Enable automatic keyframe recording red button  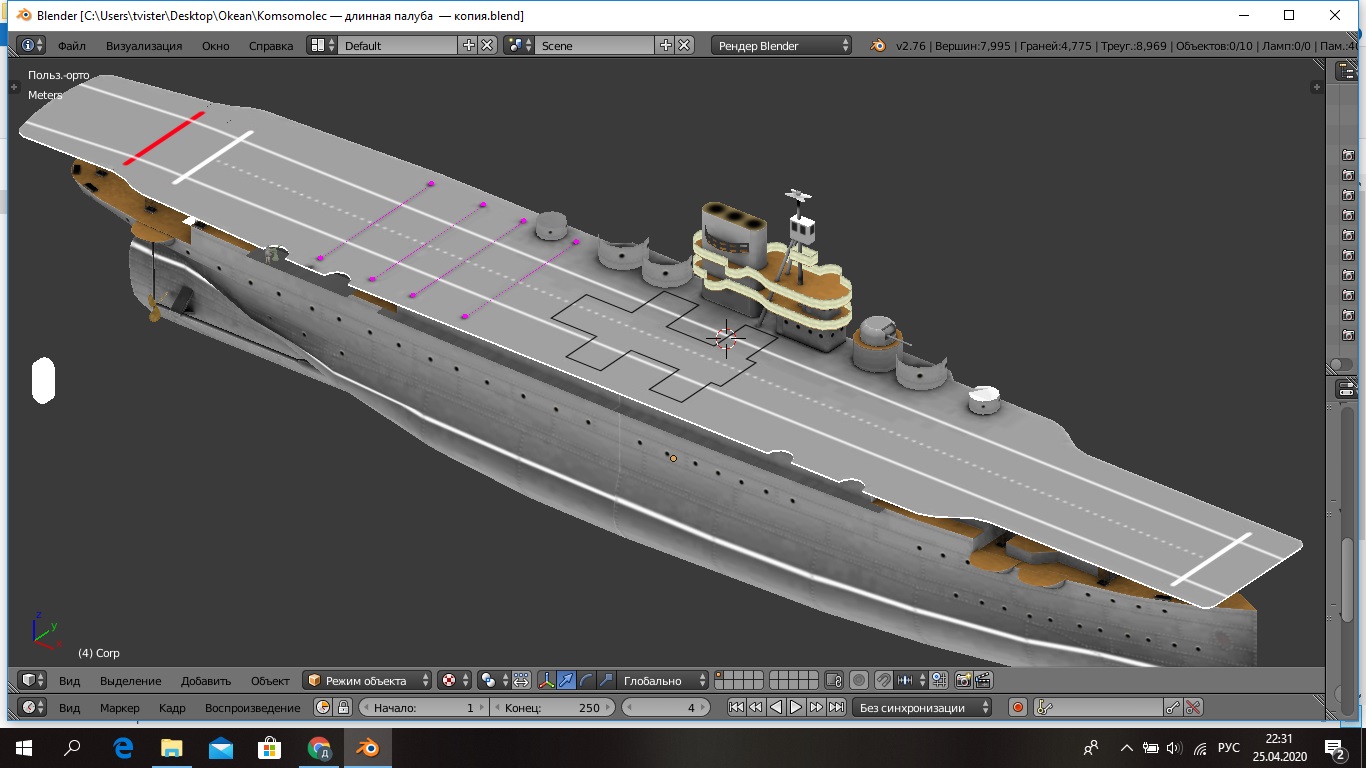1018,707
